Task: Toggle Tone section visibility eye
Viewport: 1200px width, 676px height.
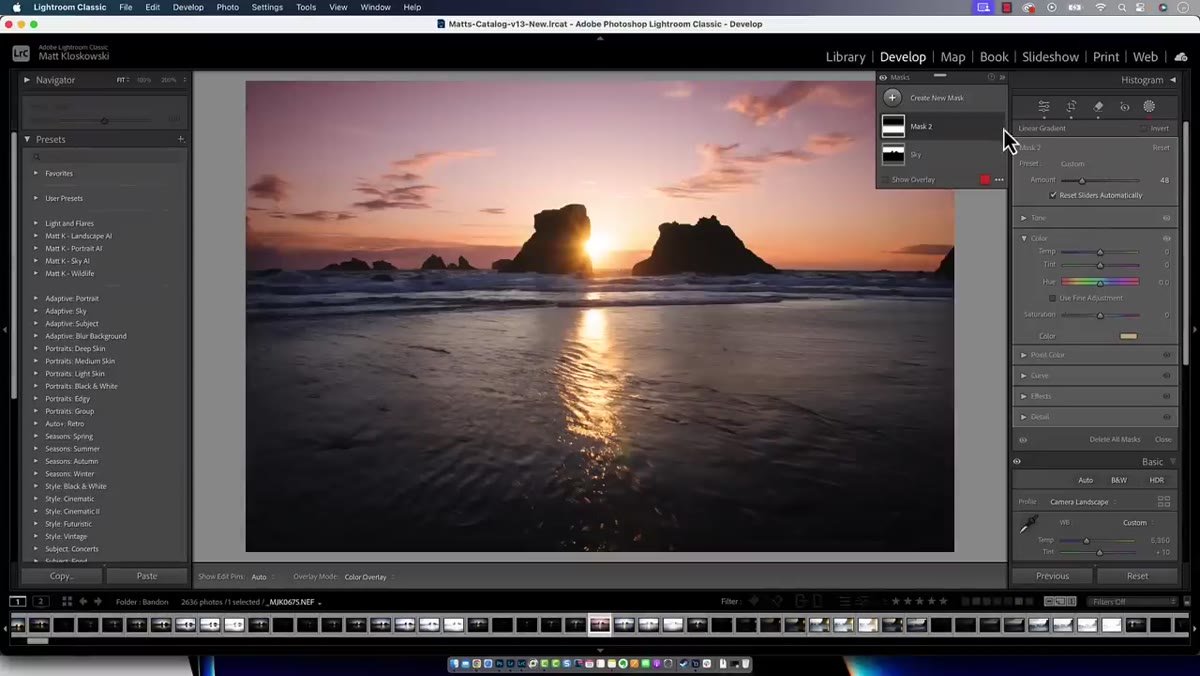Action: click(x=1166, y=218)
